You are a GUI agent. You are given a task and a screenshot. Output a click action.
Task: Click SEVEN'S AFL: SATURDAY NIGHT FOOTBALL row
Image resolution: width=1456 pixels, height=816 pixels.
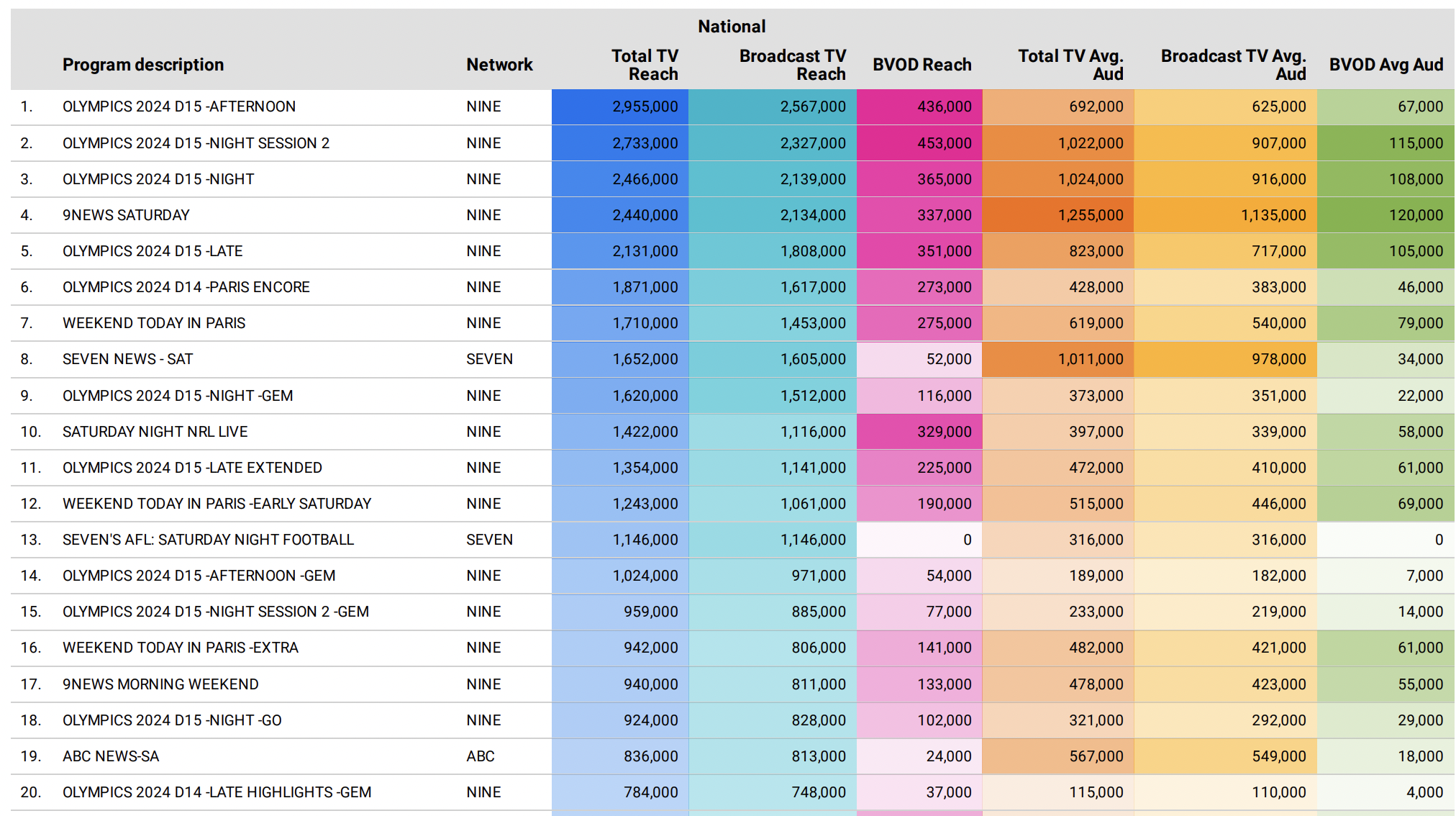[732, 540]
